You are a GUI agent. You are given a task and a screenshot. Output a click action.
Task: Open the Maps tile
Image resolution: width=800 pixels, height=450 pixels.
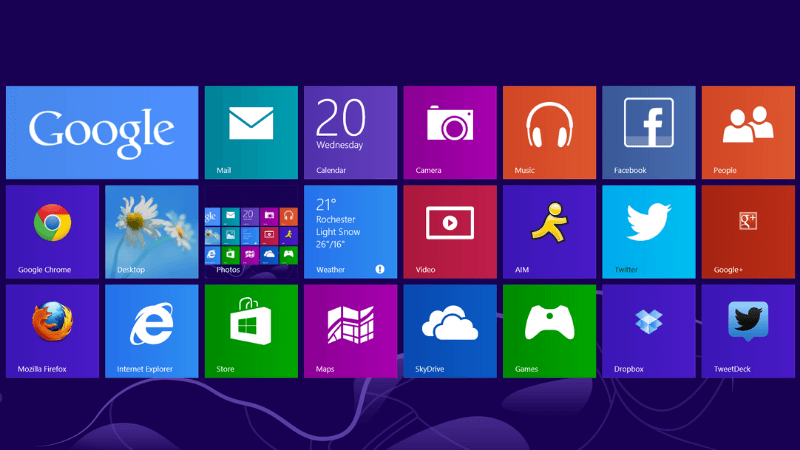pos(351,331)
